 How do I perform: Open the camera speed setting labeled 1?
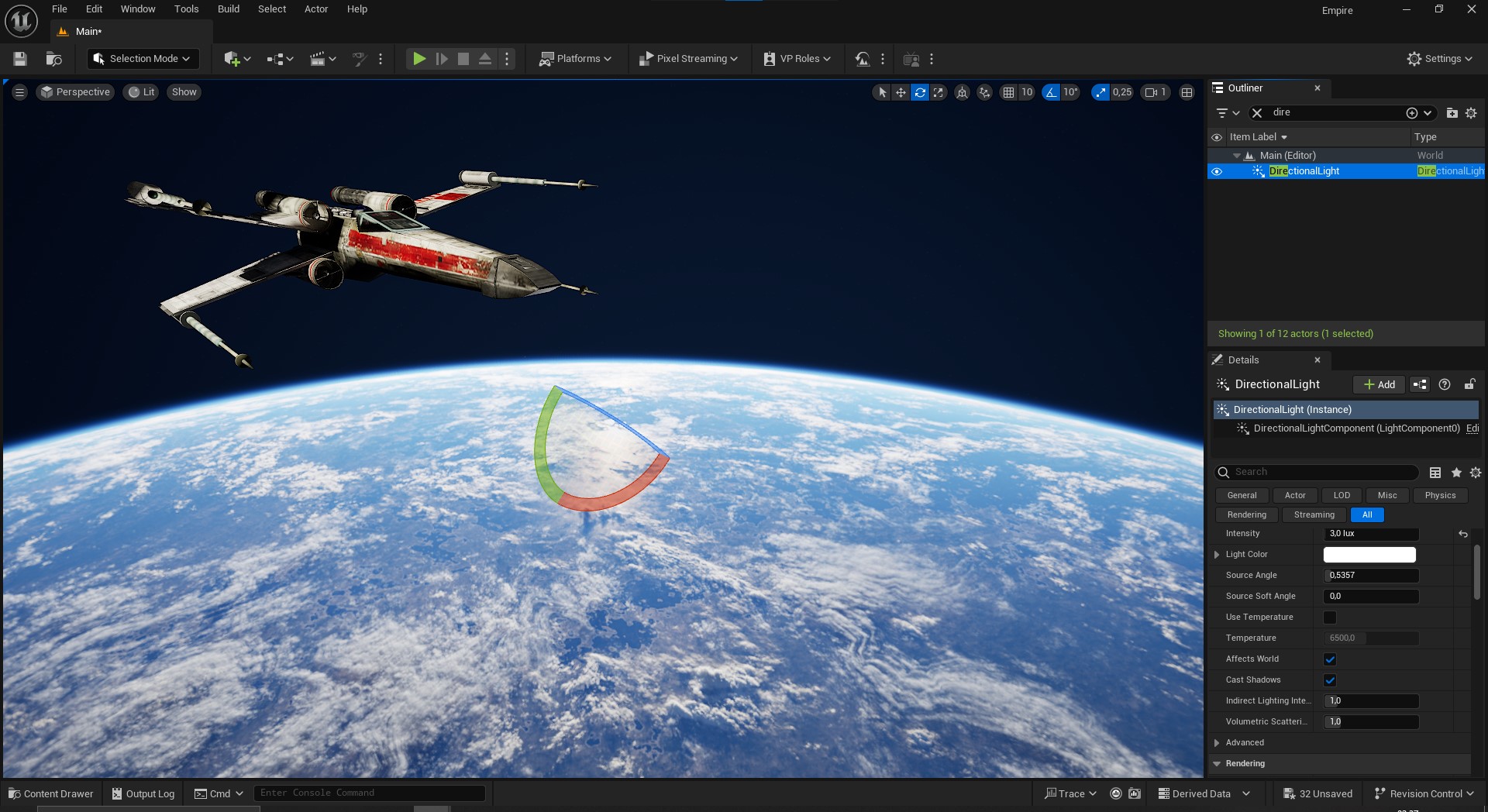click(x=1156, y=92)
